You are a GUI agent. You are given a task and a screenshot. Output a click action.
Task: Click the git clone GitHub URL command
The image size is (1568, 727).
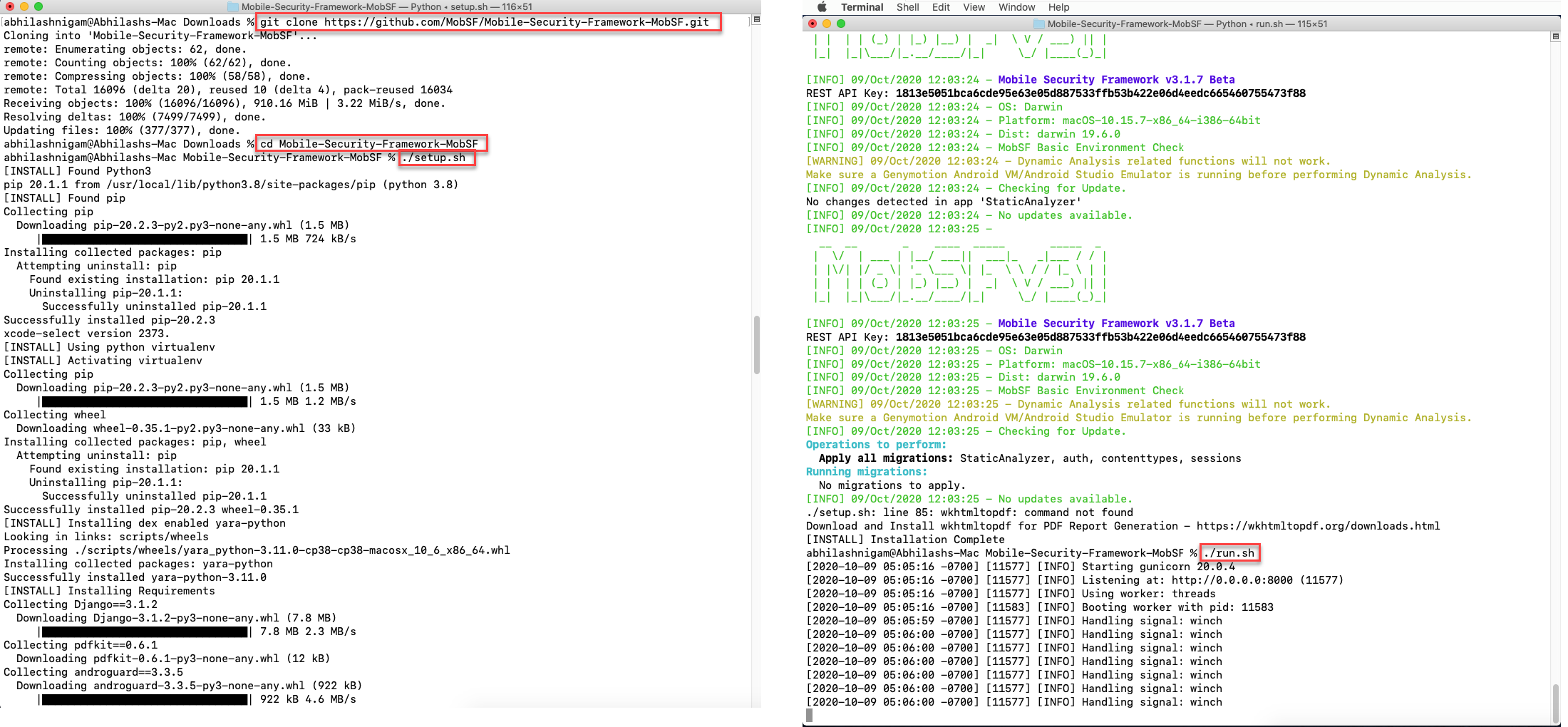(485, 22)
